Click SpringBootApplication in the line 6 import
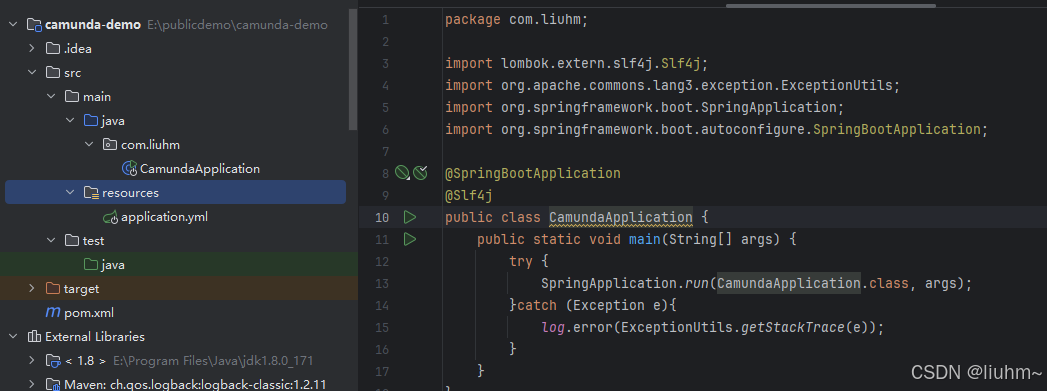 pyautogui.click(x=897, y=129)
